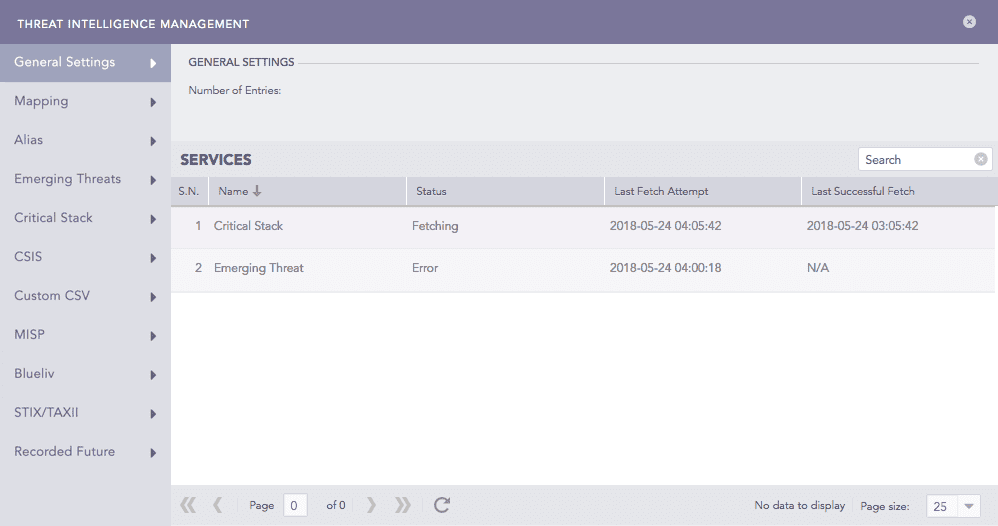Click the 2018-05-24 04:00:18 fetch attempt cell
Image resolution: width=998 pixels, height=526 pixels.
(x=665, y=268)
